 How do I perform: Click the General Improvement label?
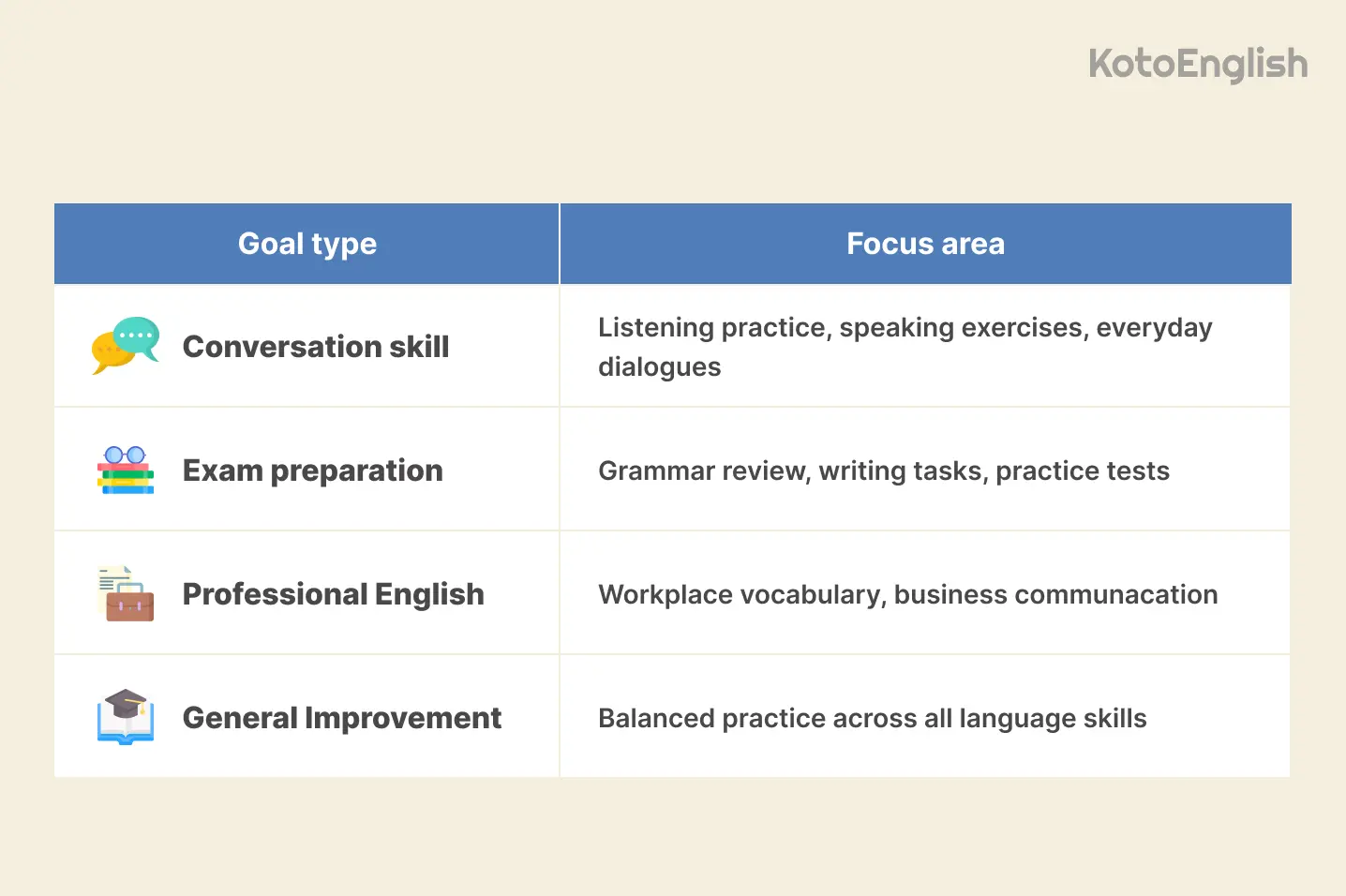pyautogui.click(x=342, y=718)
